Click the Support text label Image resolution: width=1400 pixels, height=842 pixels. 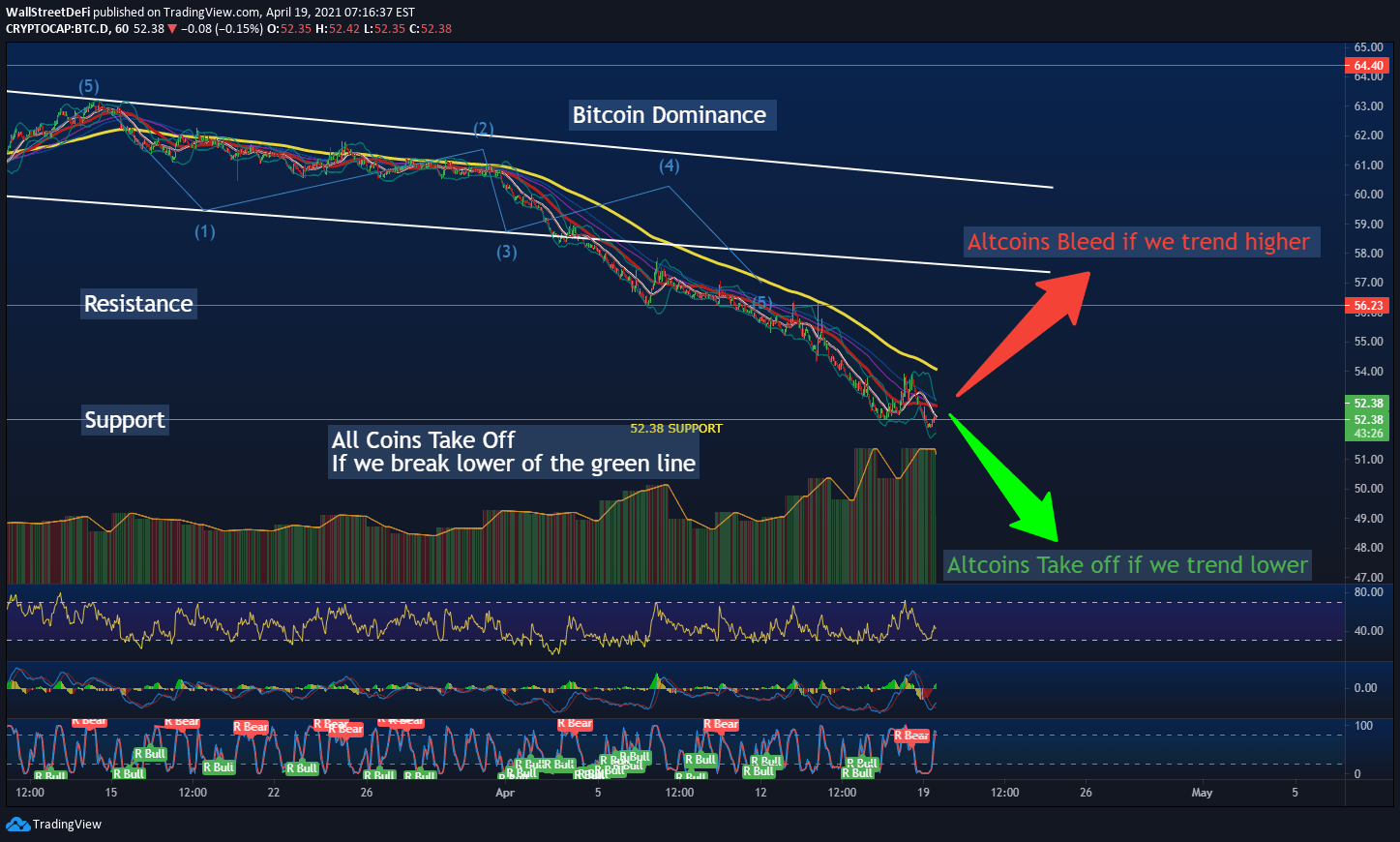click(125, 420)
